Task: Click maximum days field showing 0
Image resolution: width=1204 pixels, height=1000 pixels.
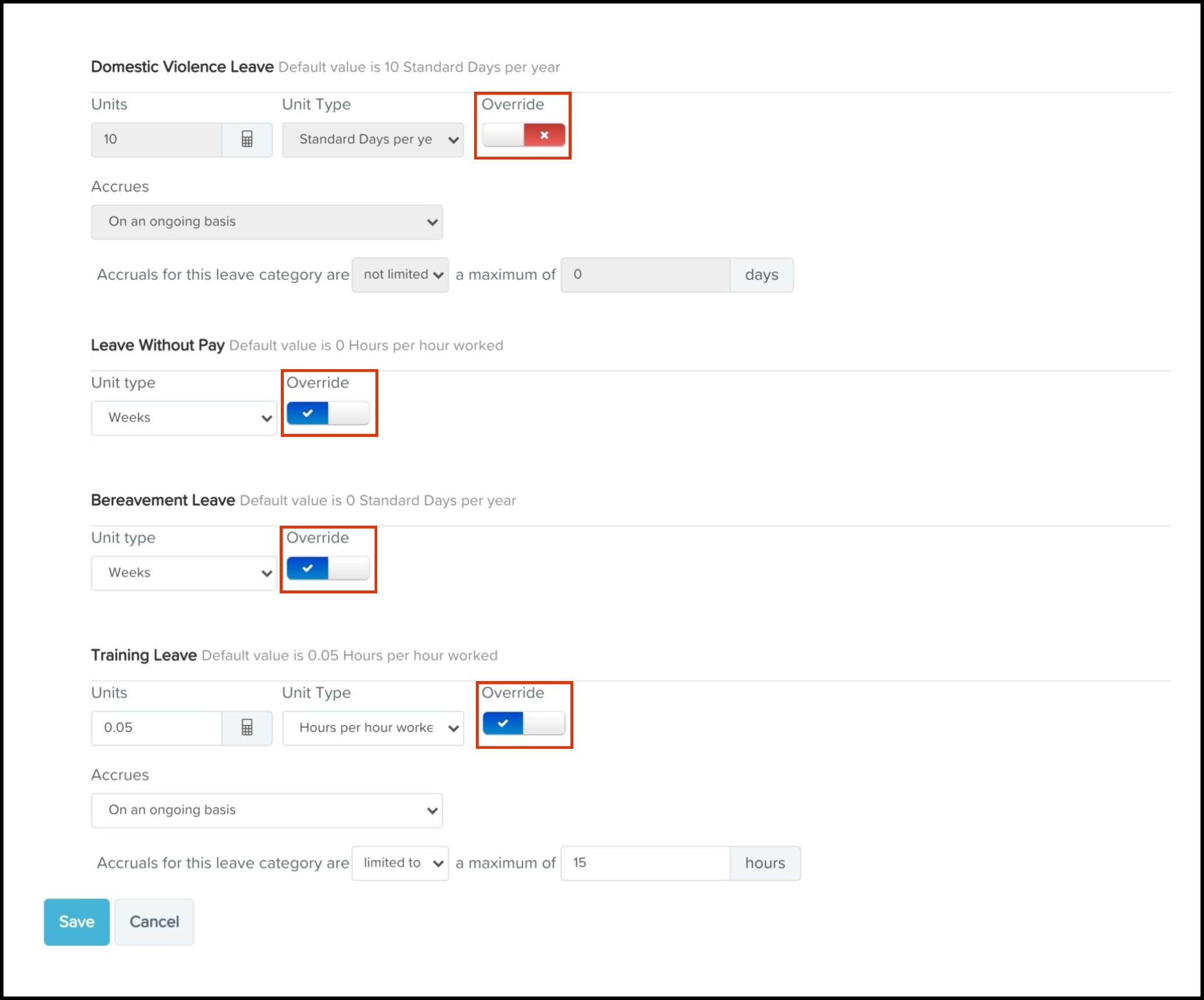Action: click(645, 275)
